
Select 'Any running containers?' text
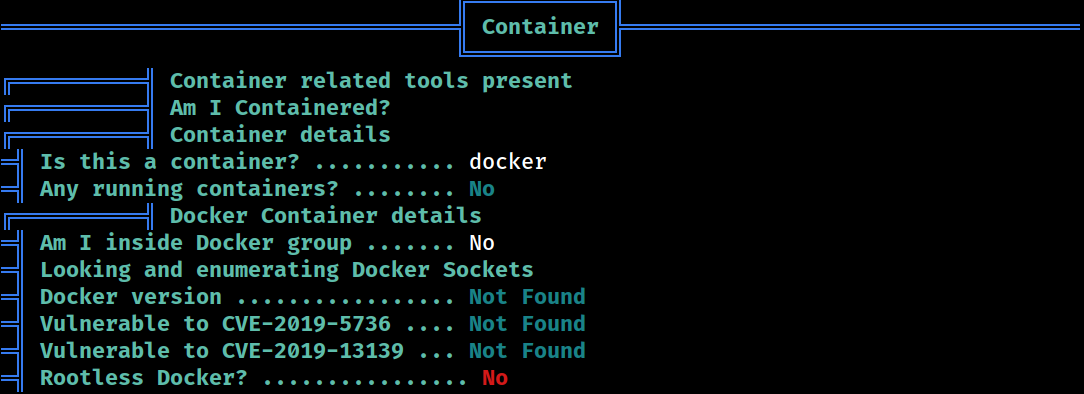176,189
